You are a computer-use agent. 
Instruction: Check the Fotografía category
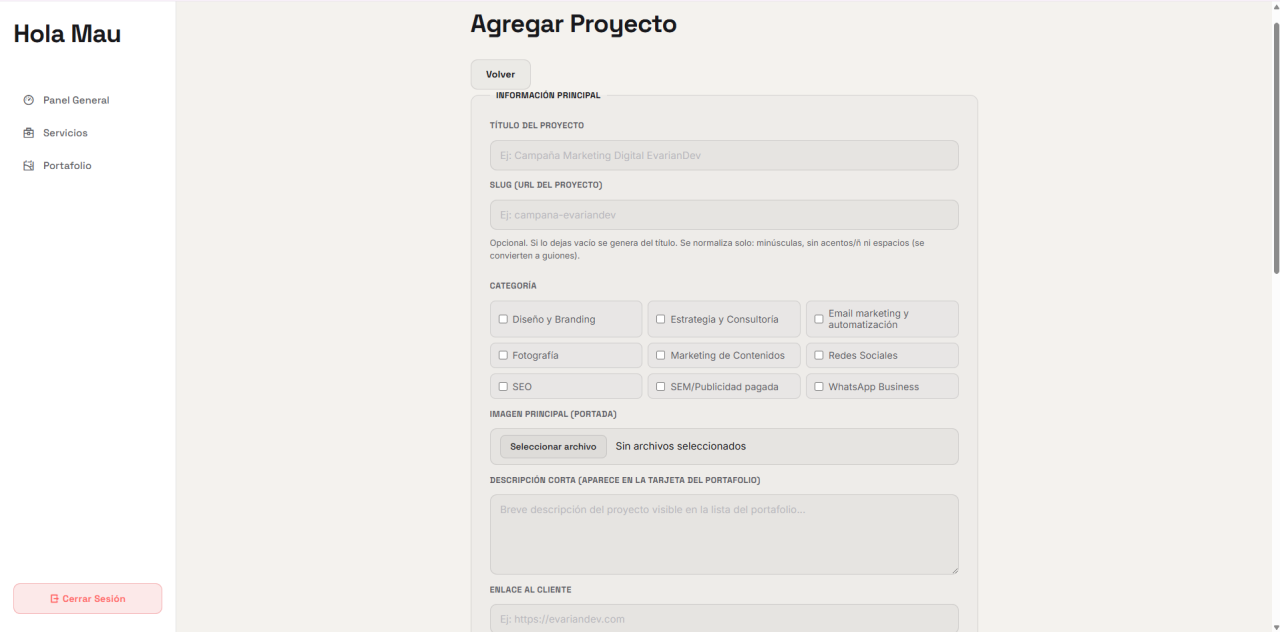(503, 355)
